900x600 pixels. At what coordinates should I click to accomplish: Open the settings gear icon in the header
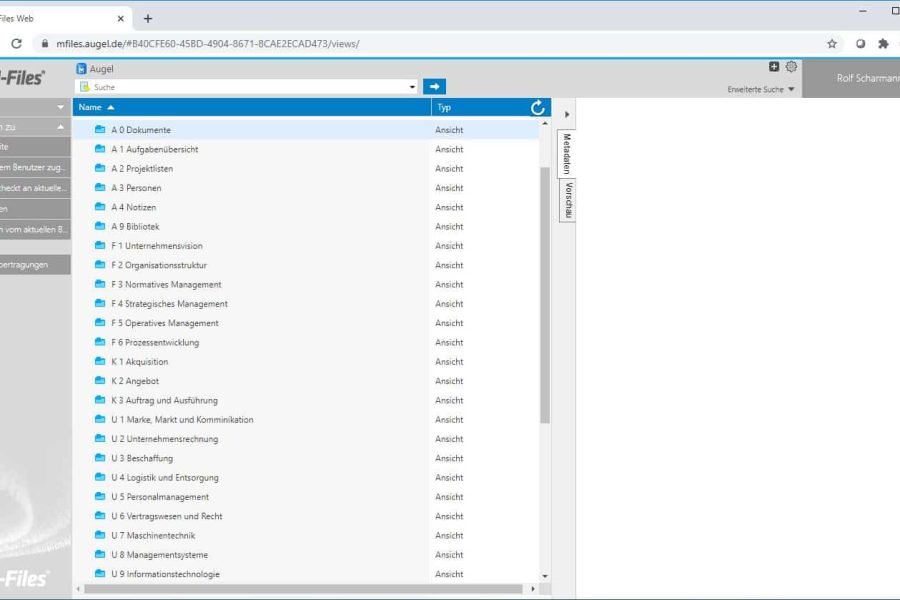point(791,67)
